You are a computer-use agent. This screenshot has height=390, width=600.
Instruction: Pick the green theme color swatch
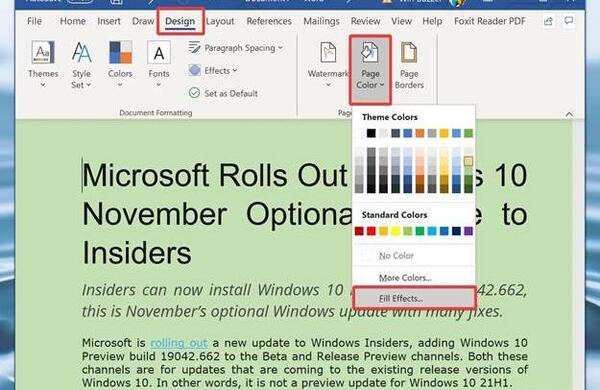(x=468, y=133)
